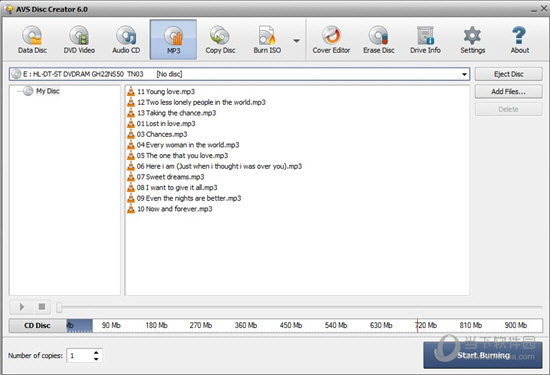Click the VLC cone icon of 03 Chances.mp3
Screen dimensions: 550x375
(131, 134)
